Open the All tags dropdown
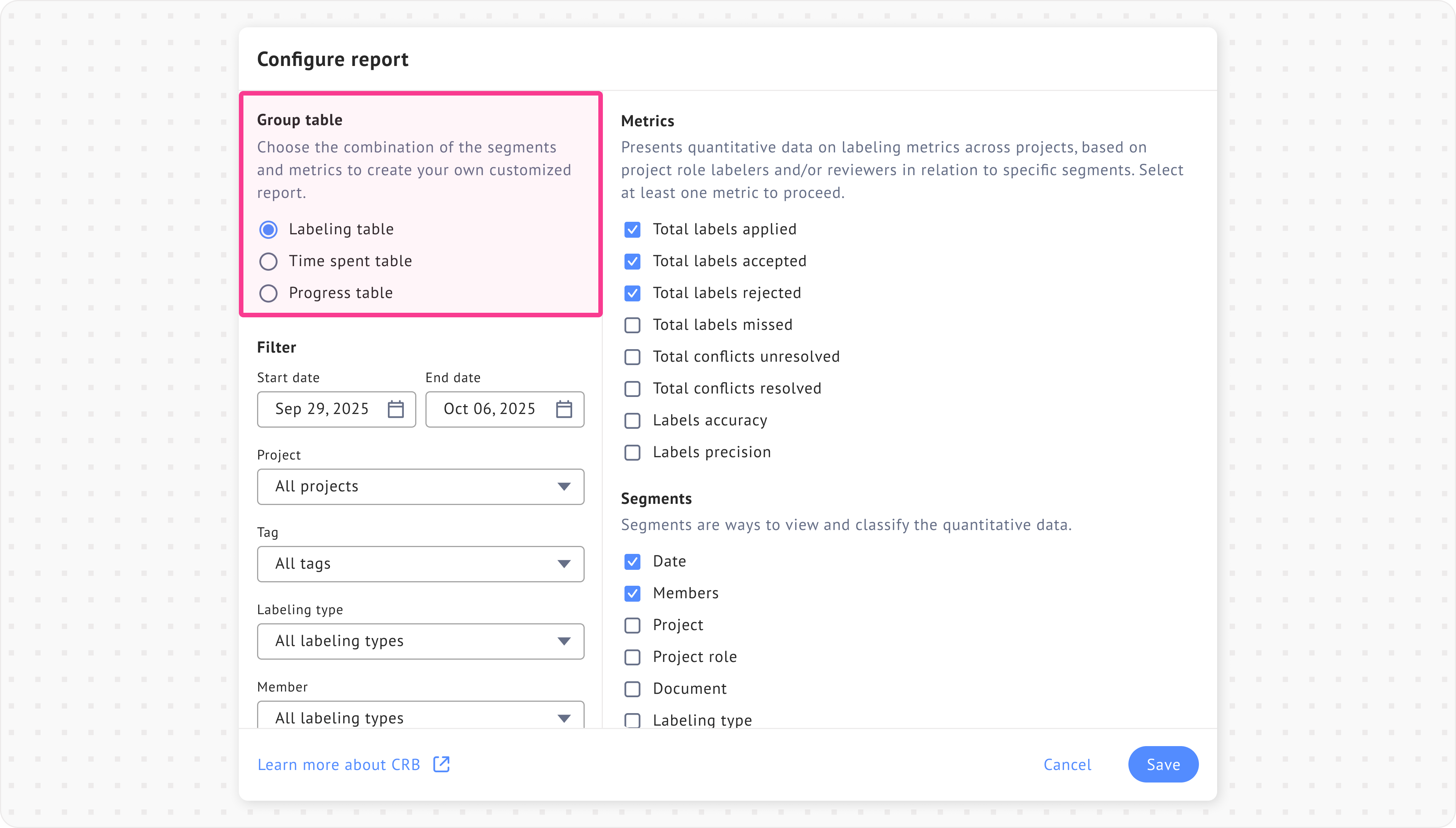Image resolution: width=1456 pixels, height=828 pixels. pyautogui.click(x=420, y=563)
